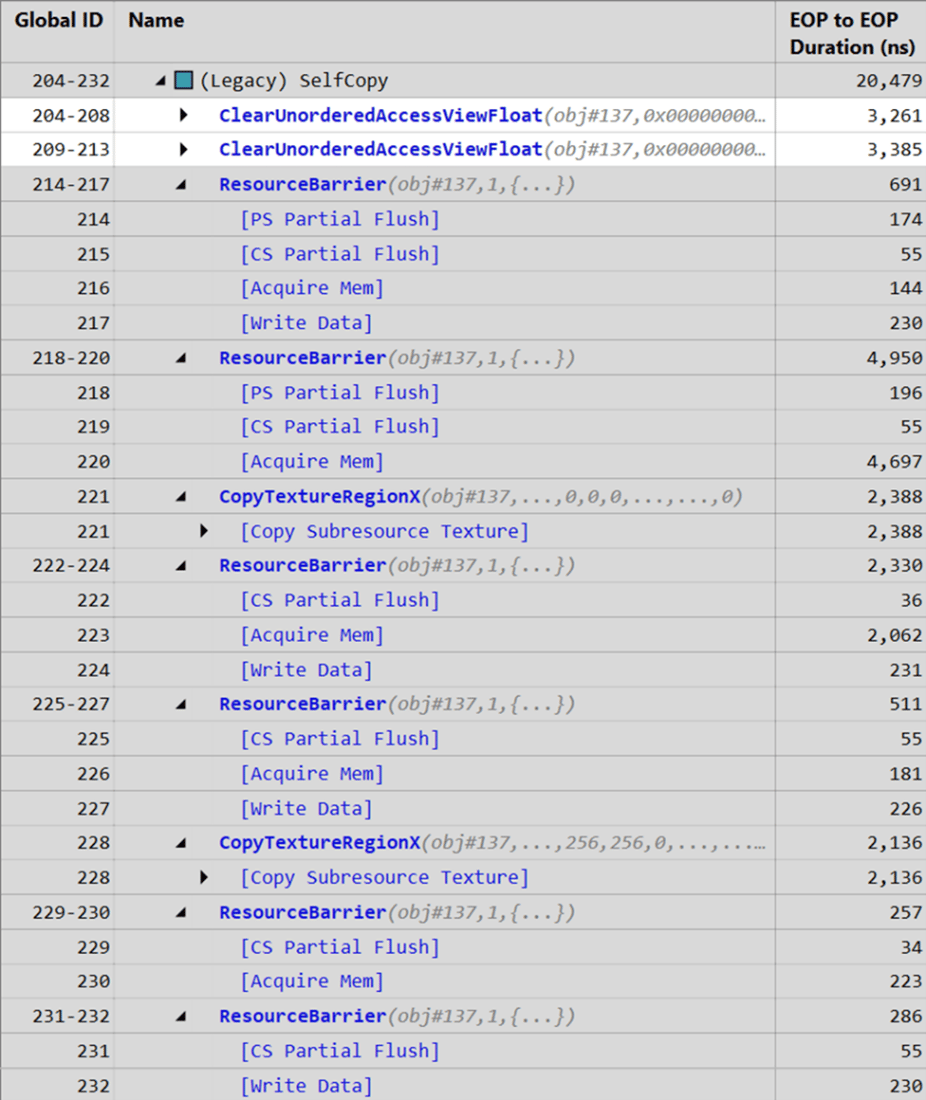Viewport: 926px width, 1100px height.
Task: Select [Acquire Mem] at ID 226
Action: click(312, 774)
